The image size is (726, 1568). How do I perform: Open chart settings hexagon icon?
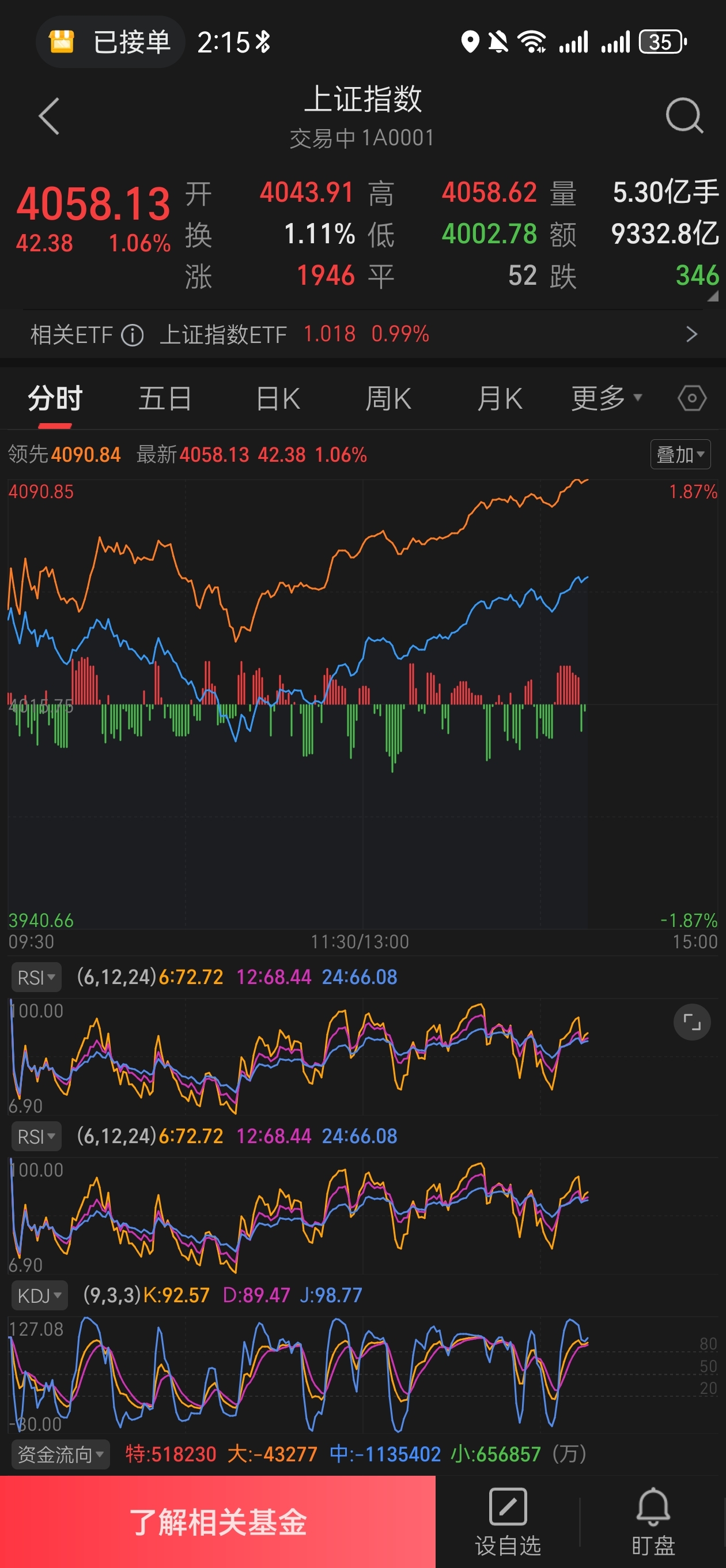click(x=691, y=399)
